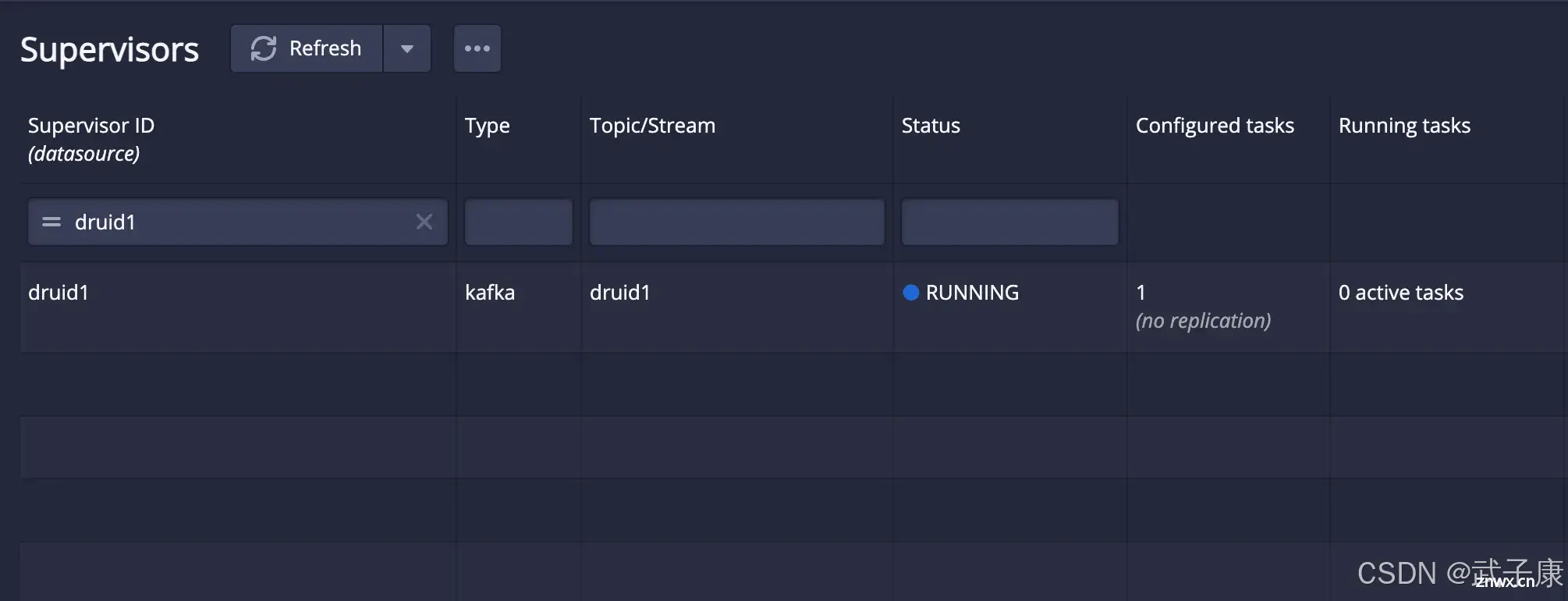Open the three-dots more actions menu

coord(477,48)
